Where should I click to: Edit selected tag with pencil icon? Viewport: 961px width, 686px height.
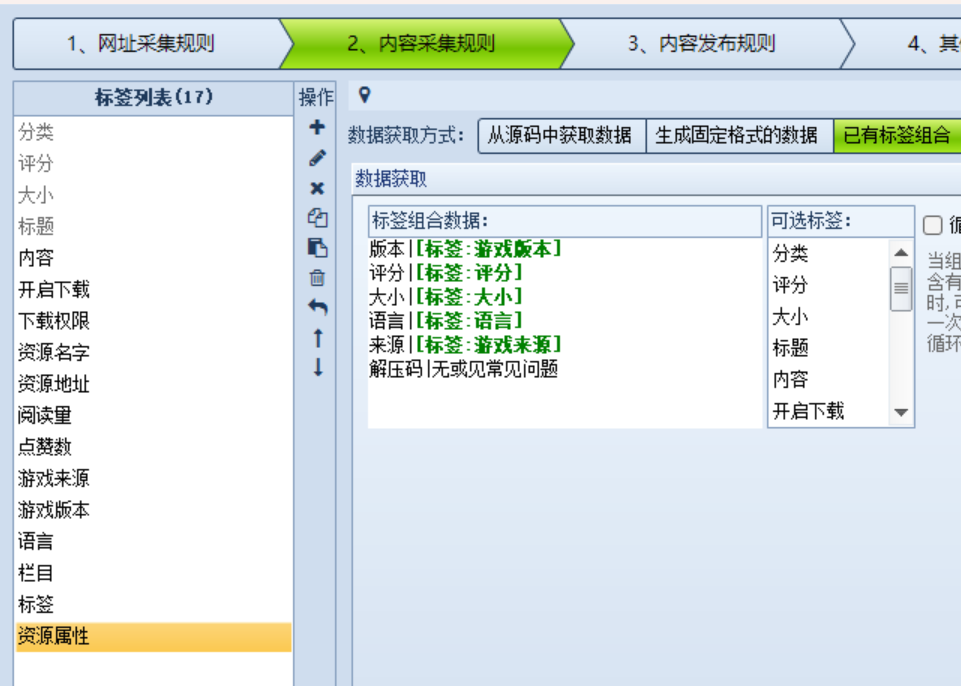click(317, 158)
